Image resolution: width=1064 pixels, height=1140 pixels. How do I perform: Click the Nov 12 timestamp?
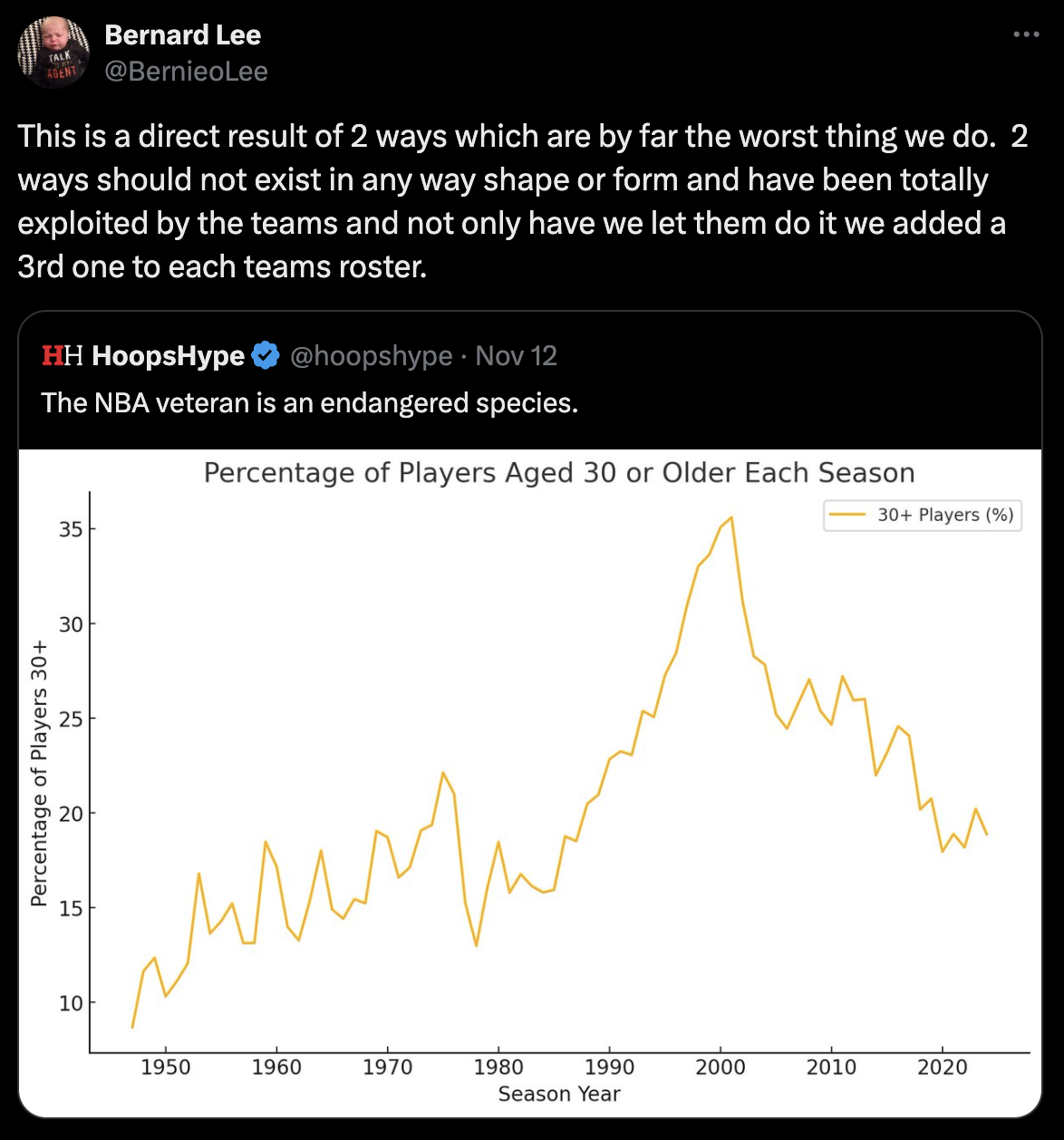[516, 356]
